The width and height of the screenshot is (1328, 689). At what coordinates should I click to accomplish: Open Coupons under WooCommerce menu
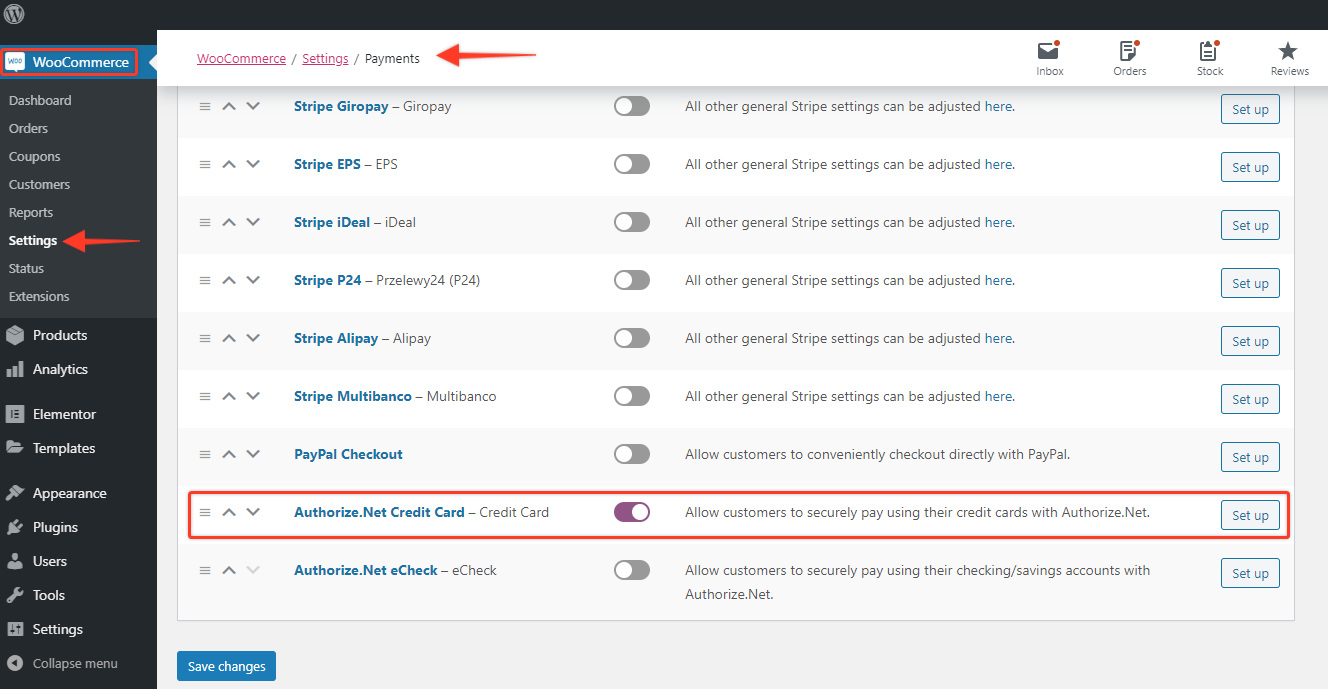pyautogui.click(x=35, y=156)
